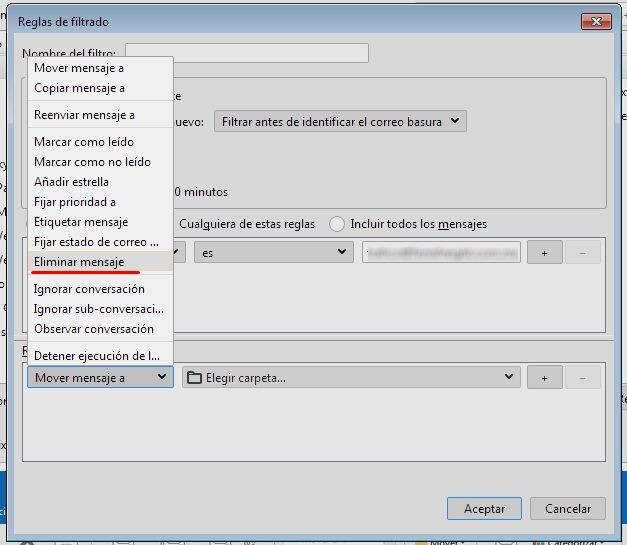Click the 'Nombre del filtro' text field

247,53
